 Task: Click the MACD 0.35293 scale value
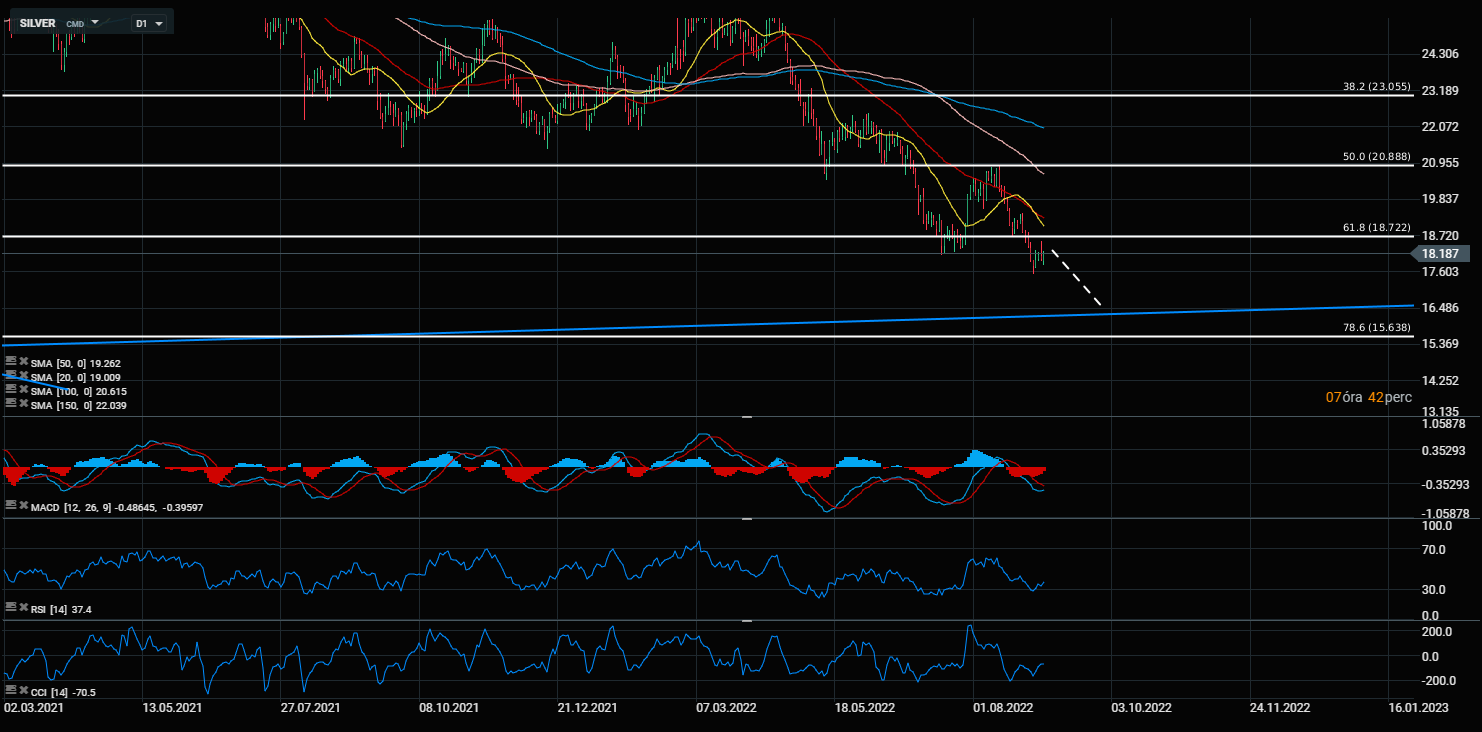[x=1444, y=452]
